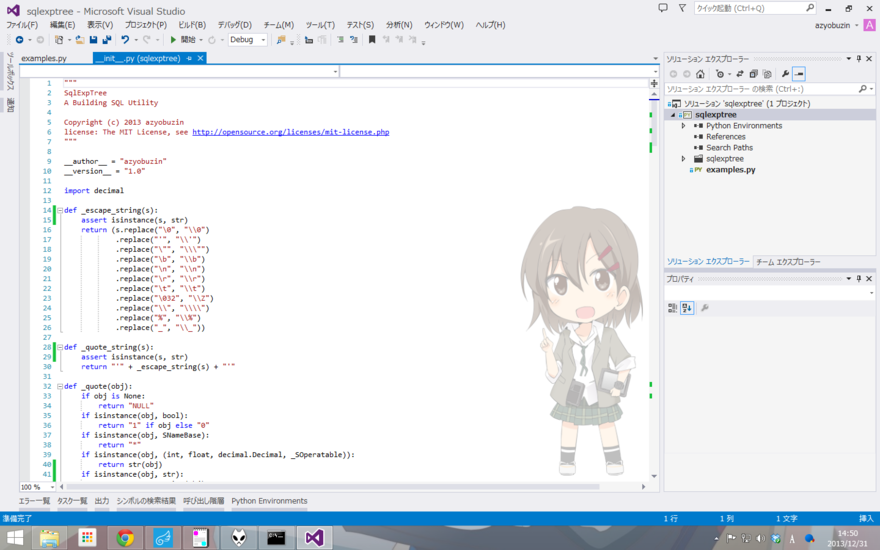Screen dimensions: 880x550
Task: Start debugging with the green play button
Action: tap(173, 40)
